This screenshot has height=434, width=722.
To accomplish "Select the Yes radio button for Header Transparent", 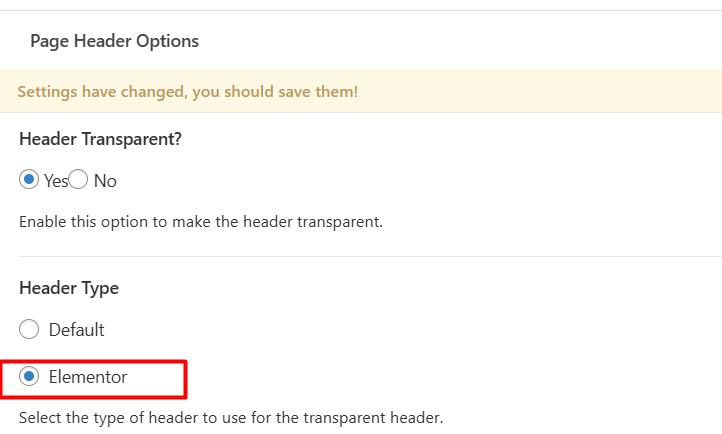I will click(29, 180).
